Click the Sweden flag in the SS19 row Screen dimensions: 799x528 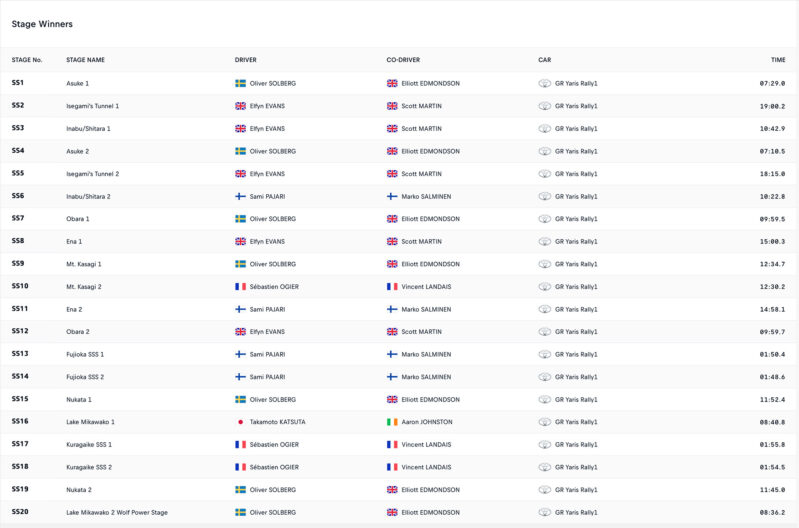click(241, 490)
